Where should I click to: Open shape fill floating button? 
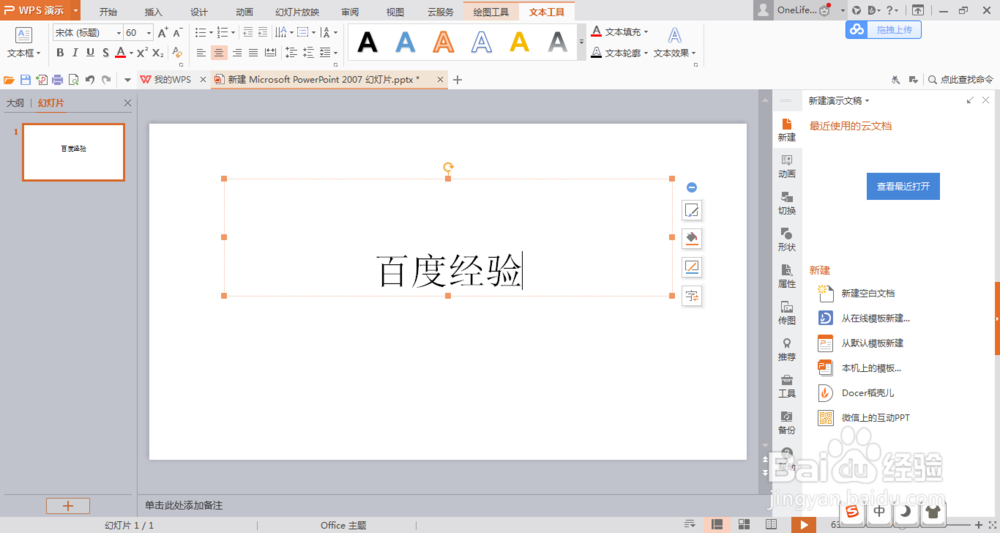[x=692, y=238]
